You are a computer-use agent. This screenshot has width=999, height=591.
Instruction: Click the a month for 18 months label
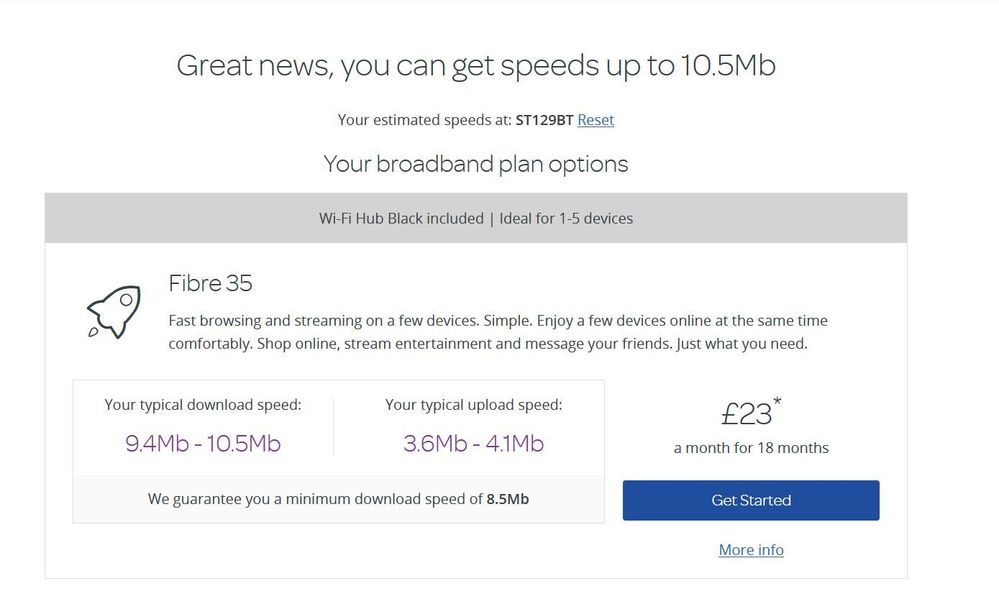pos(751,447)
